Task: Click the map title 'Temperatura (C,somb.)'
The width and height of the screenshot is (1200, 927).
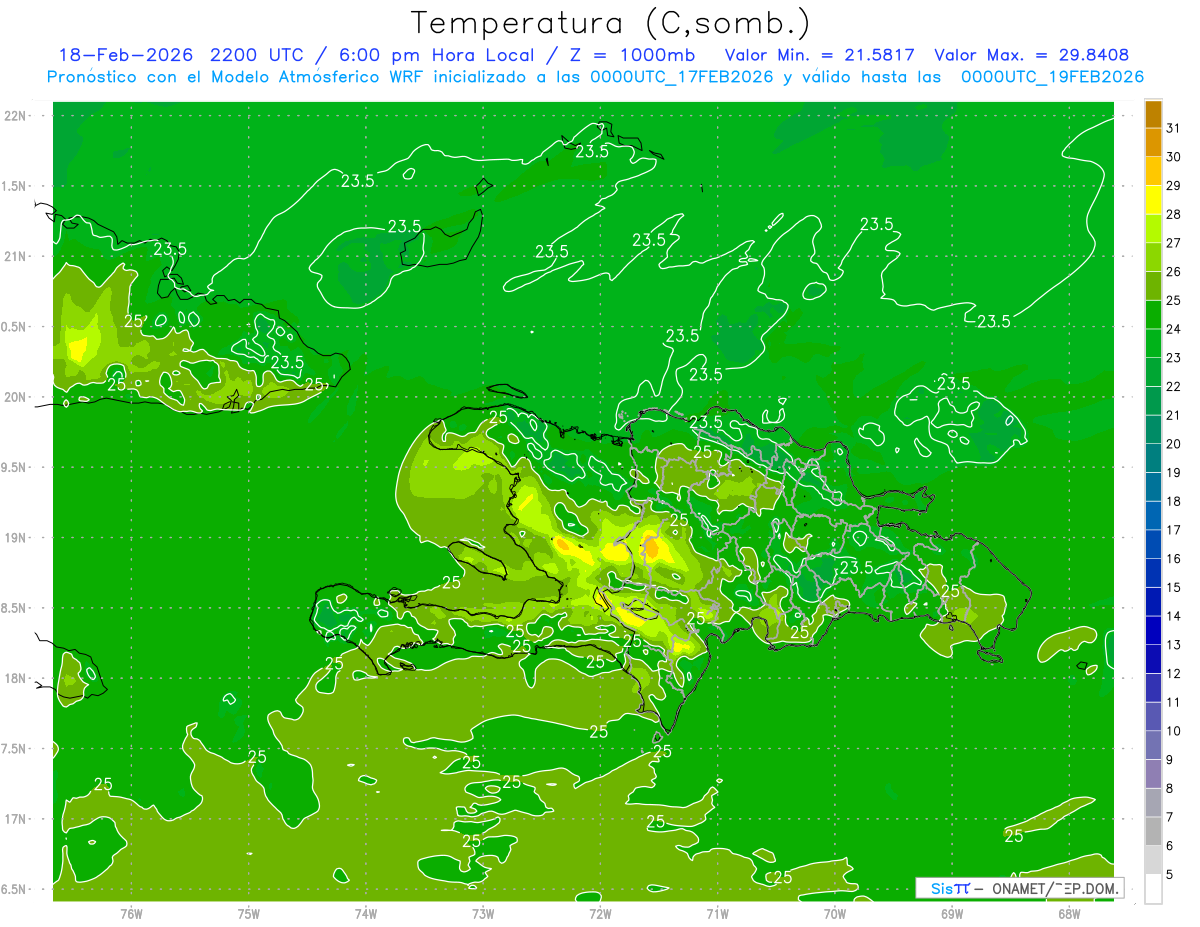Action: pyautogui.click(x=610, y=23)
